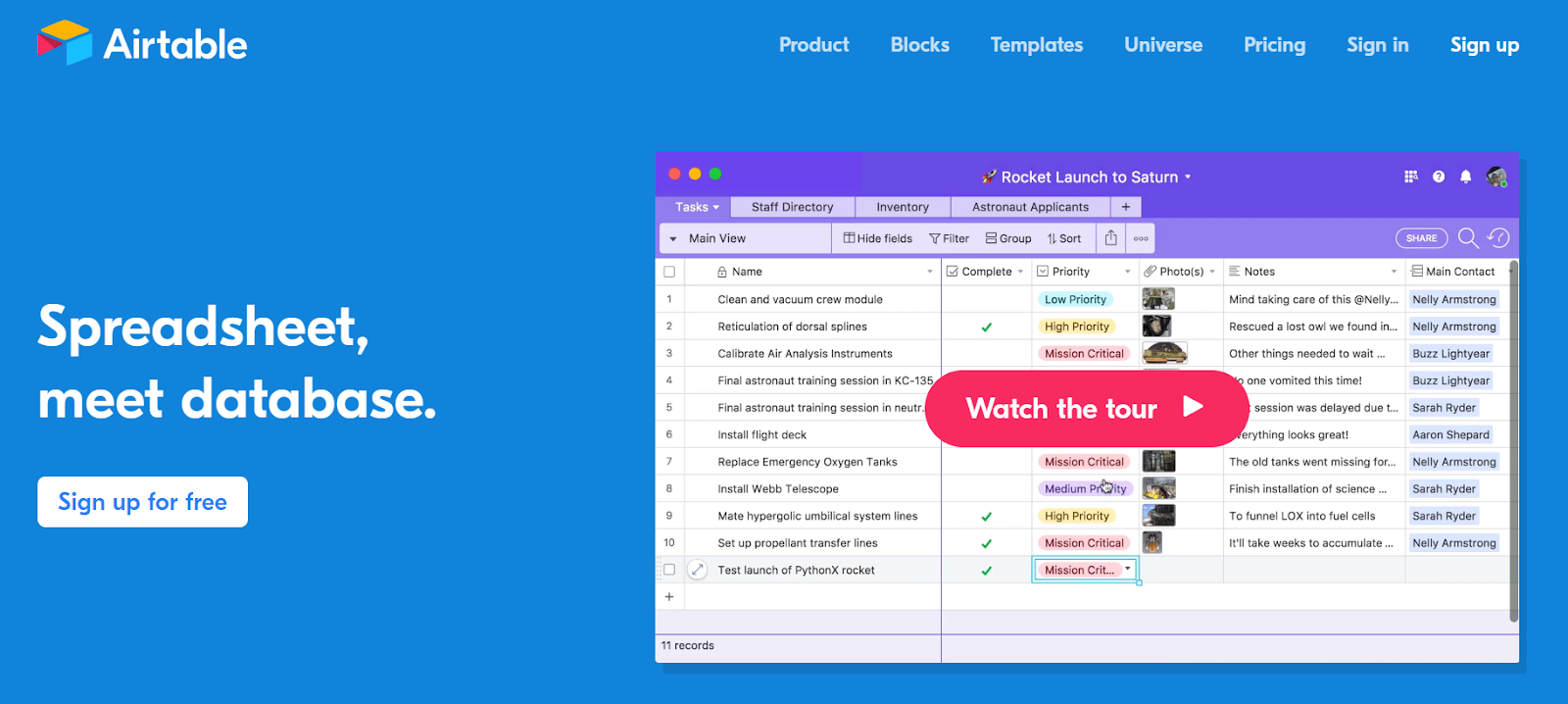Open the Rocket Launch to Saturn title dropdown
Screen dimensions: 1568x704
1188,177
